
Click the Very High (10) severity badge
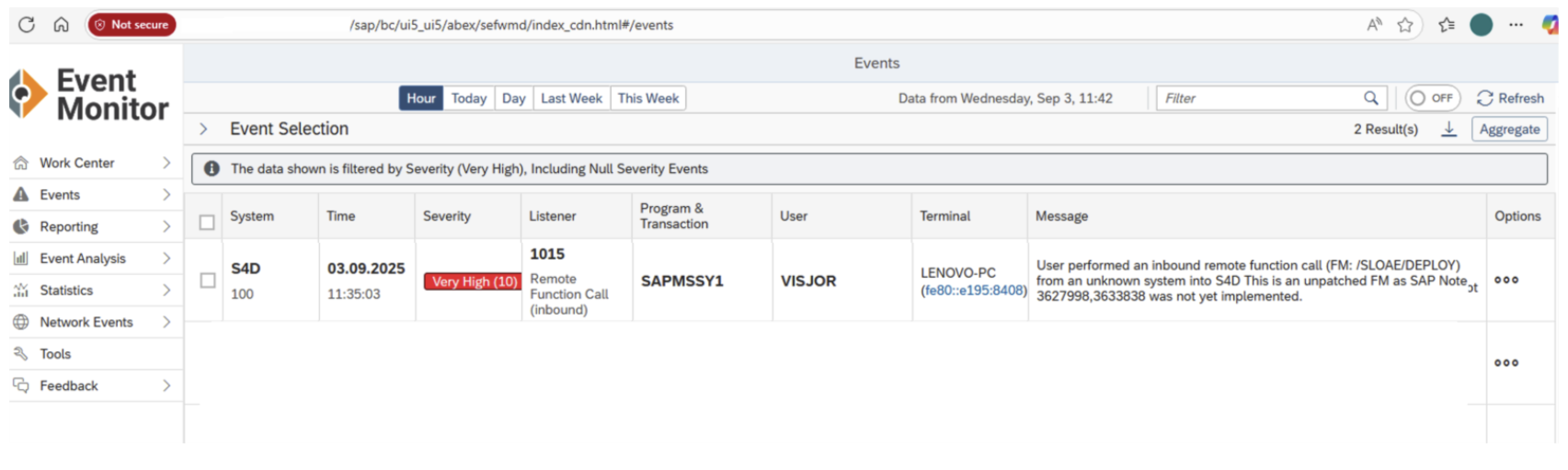(473, 281)
